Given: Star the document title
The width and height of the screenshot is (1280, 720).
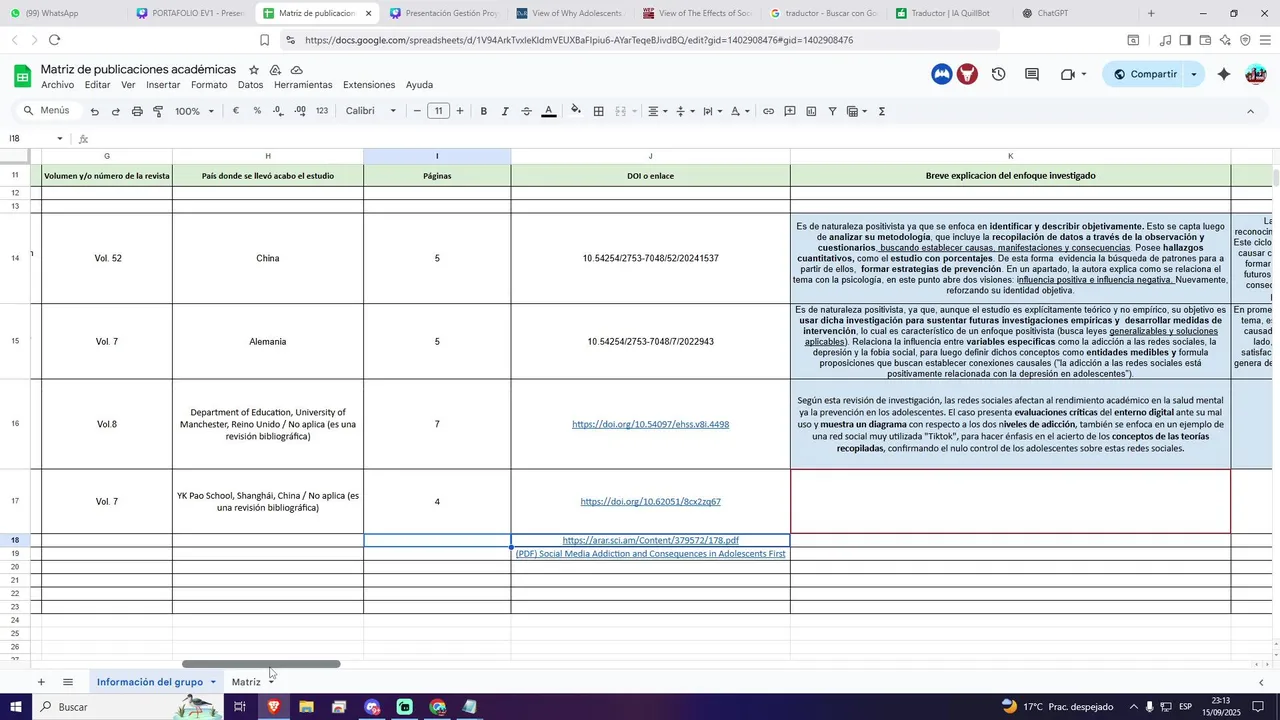Looking at the screenshot, I should (x=254, y=70).
